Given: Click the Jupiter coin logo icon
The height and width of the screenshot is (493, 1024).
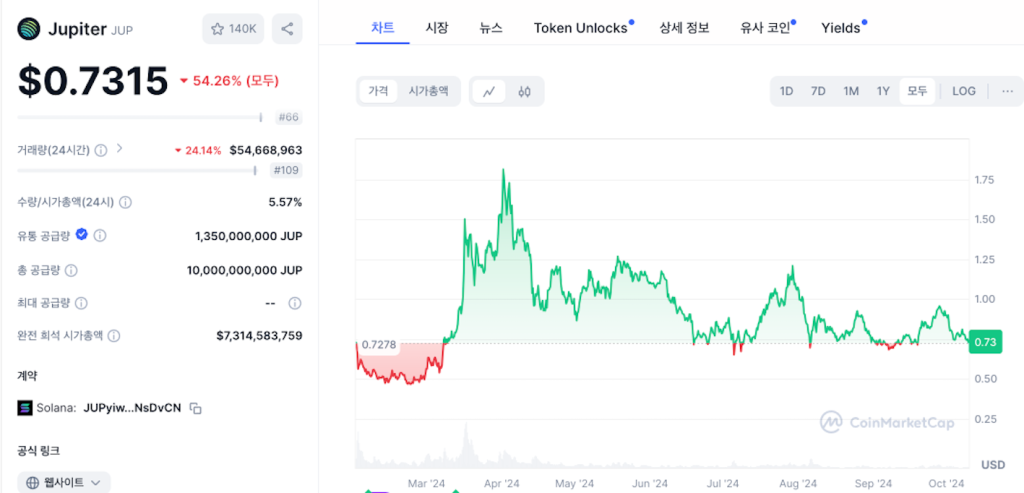Looking at the screenshot, I should click(x=29, y=29).
